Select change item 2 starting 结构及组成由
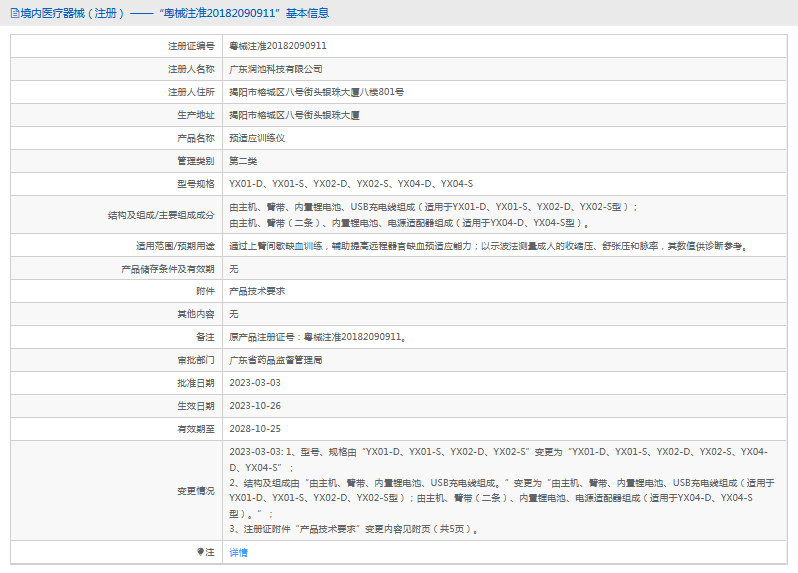Image resolution: width=798 pixels, height=573 pixels. tap(502, 498)
